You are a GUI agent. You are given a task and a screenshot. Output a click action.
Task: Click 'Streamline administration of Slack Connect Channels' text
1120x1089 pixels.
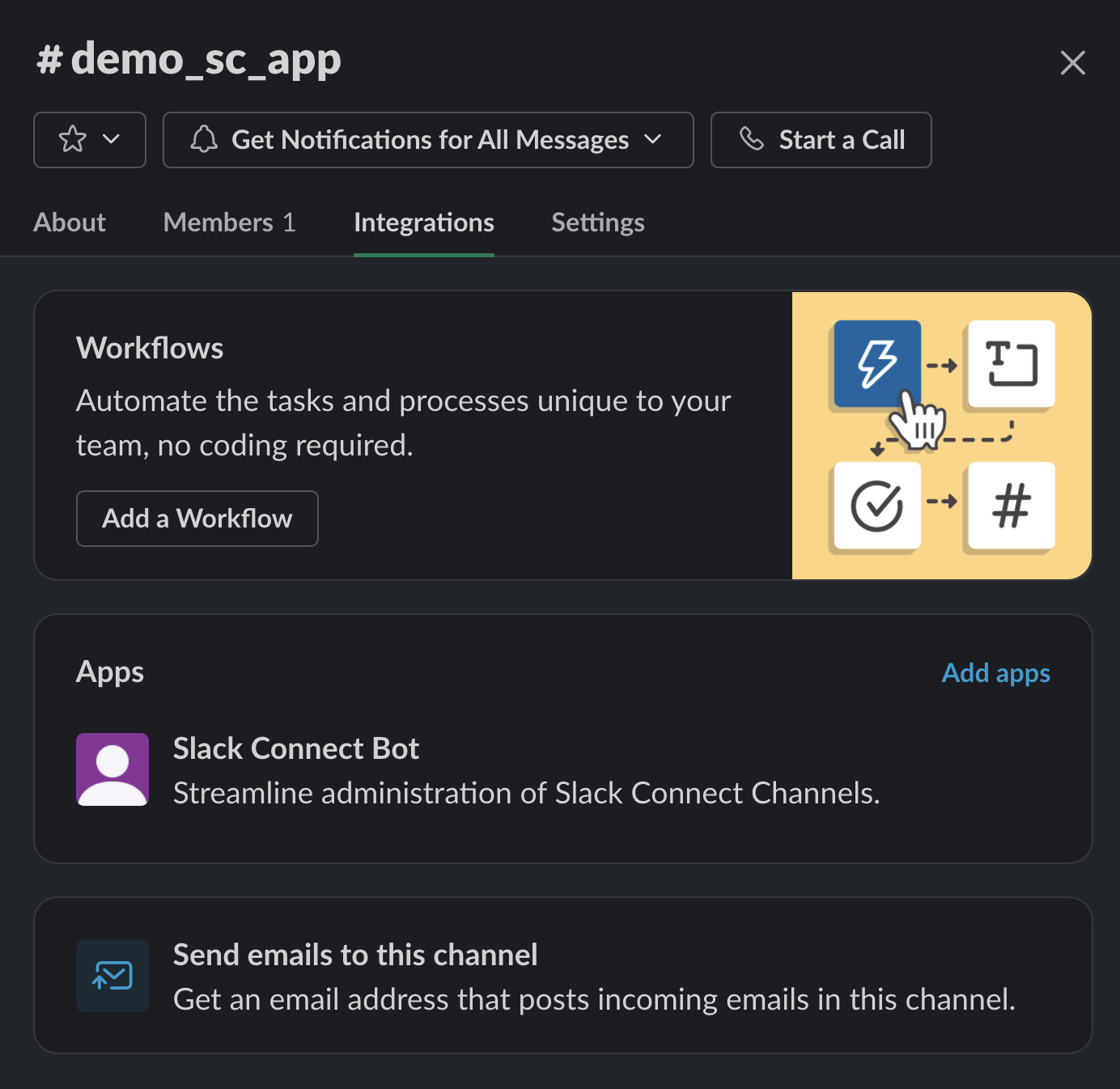[x=527, y=793]
